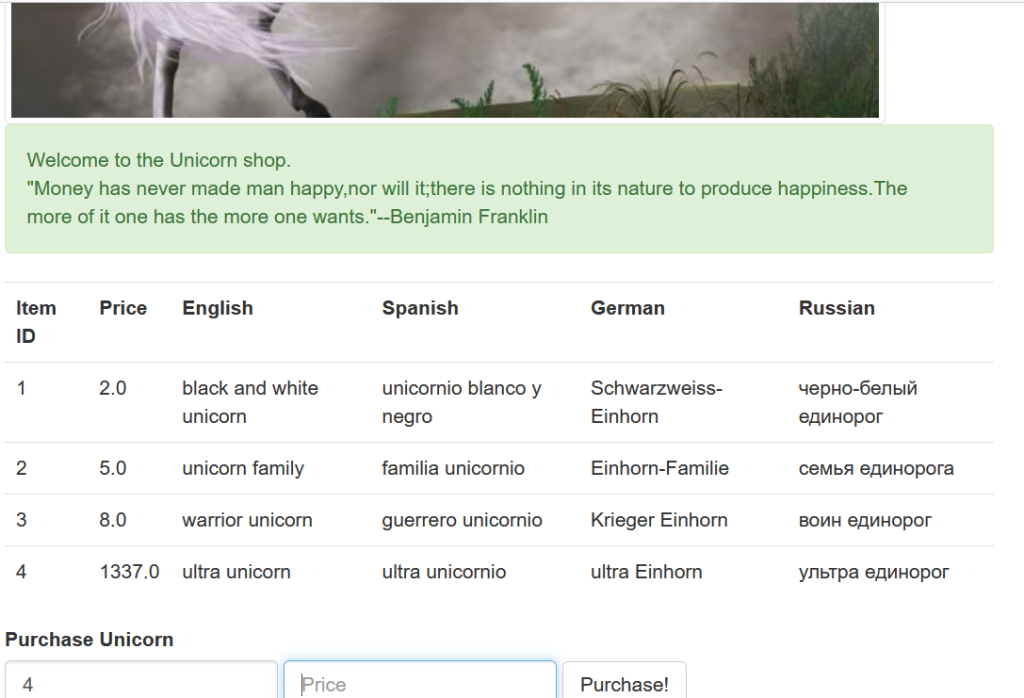Viewport: 1024px width, 698px height.
Task: Click Item ID cell '2'
Action: [21, 468]
